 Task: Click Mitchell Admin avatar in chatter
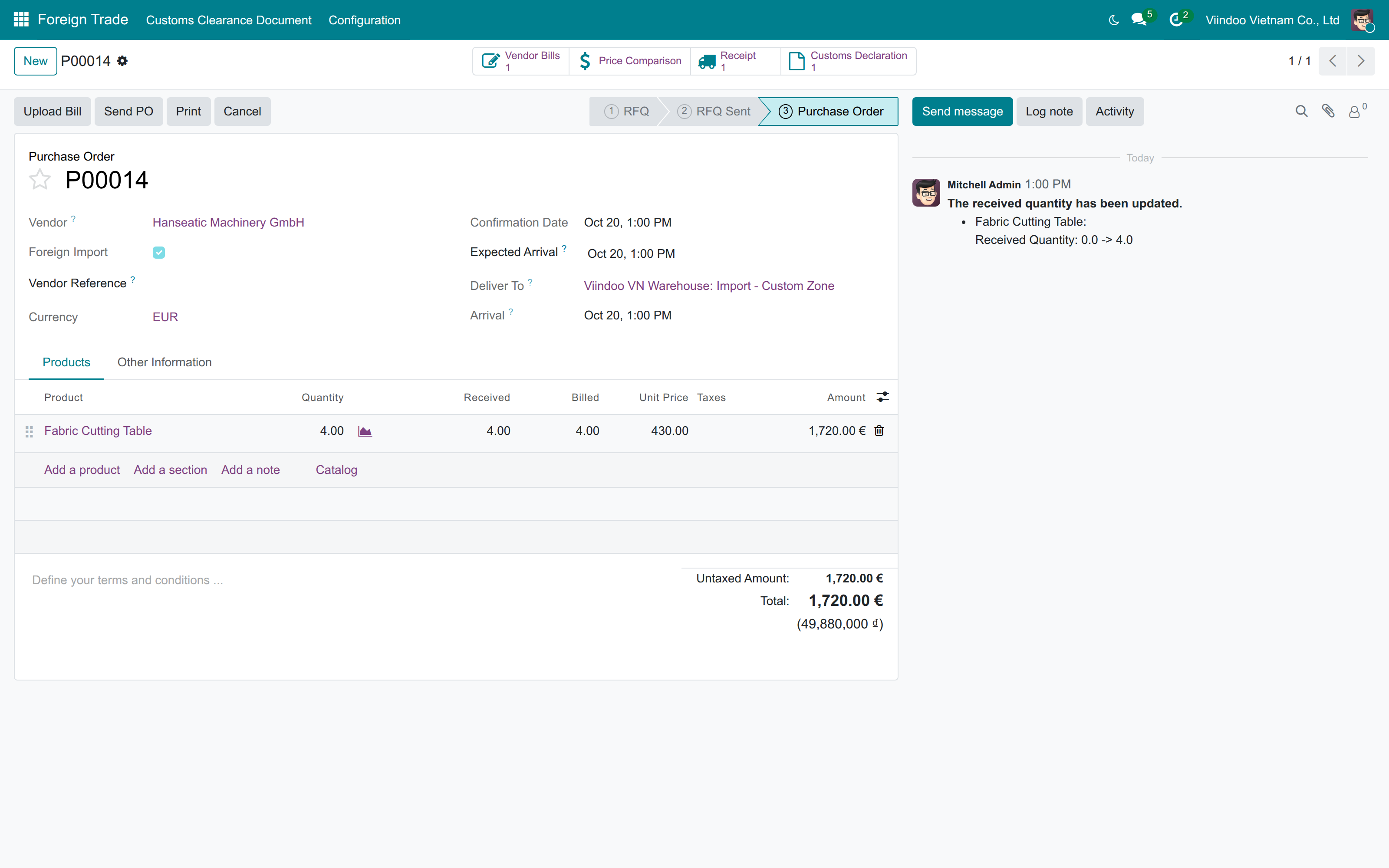tap(926, 192)
